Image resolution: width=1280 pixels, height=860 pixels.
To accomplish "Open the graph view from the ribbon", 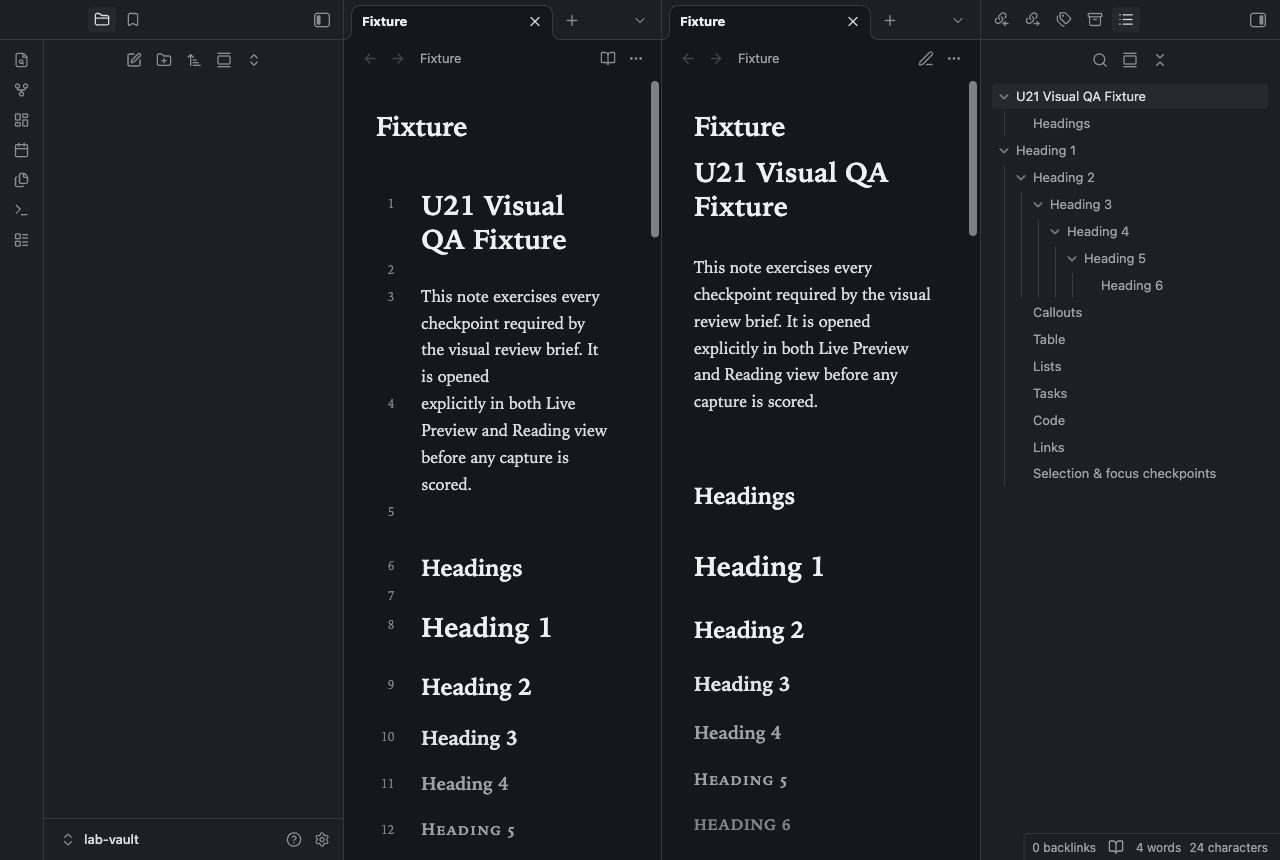I will [22, 90].
